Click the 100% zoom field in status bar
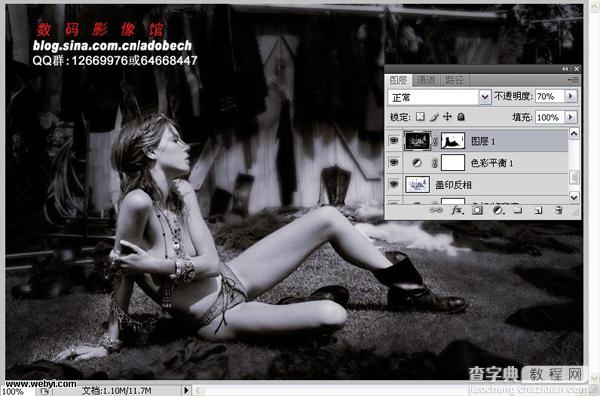This screenshot has height=396, width=600. (17, 391)
